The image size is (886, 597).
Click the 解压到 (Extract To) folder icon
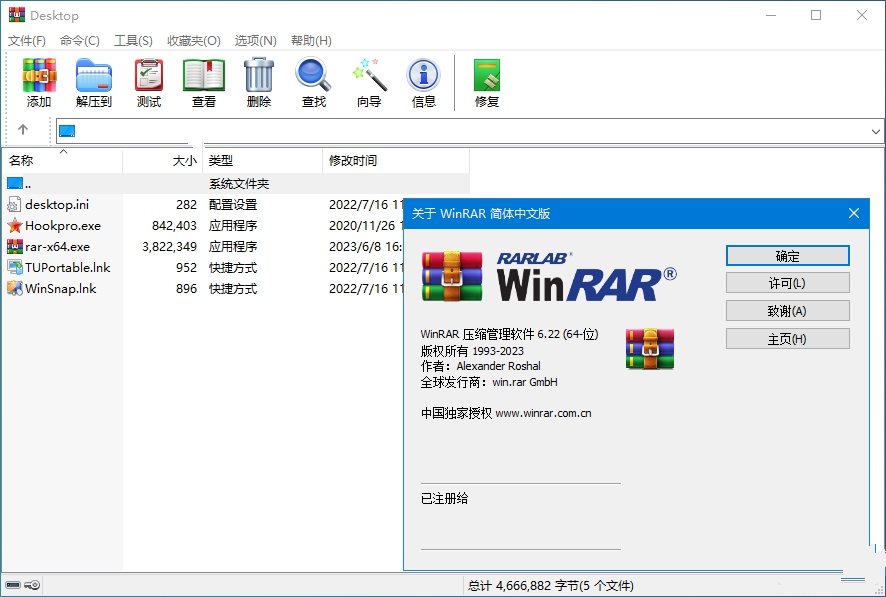(94, 75)
